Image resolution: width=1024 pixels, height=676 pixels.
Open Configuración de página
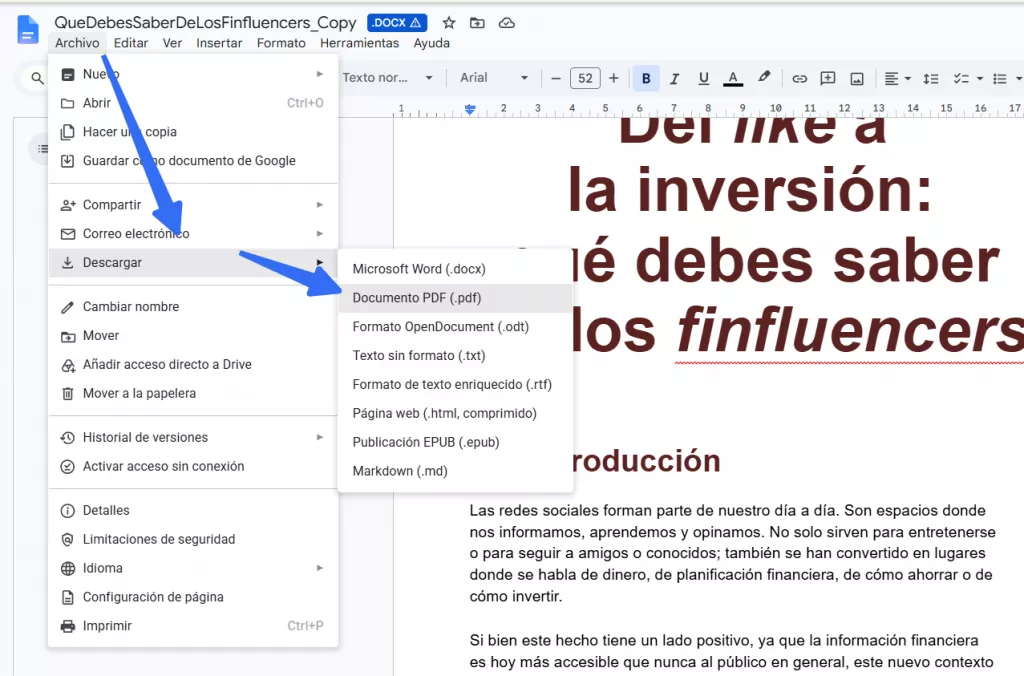[193, 597]
